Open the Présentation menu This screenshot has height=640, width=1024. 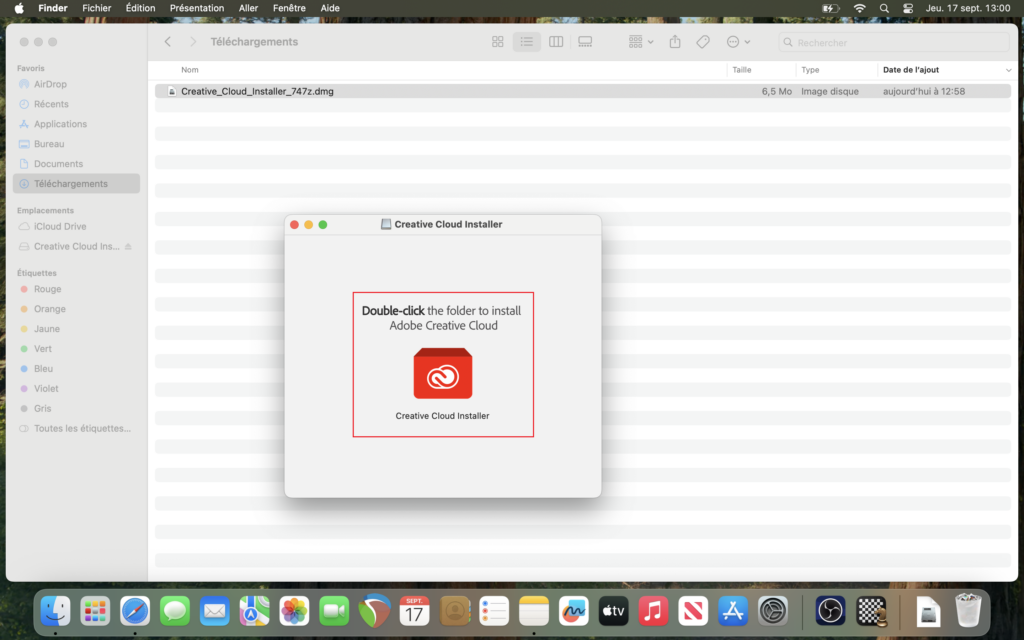197,8
